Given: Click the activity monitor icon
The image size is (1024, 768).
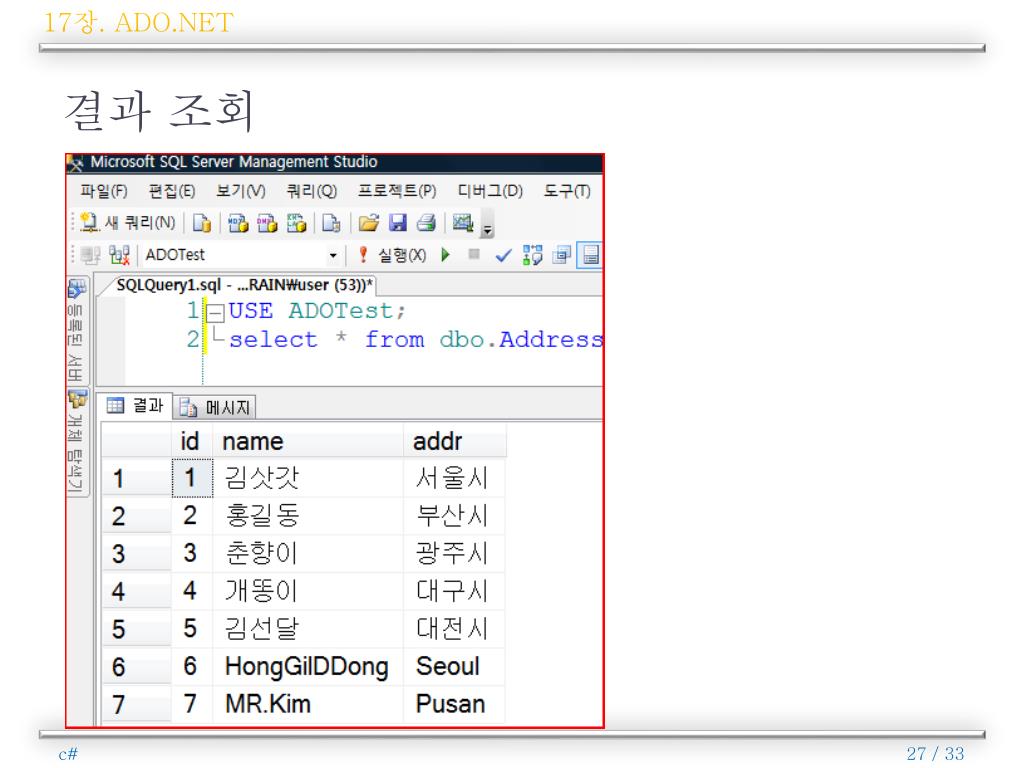Looking at the screenshot, I should (463, 223).
